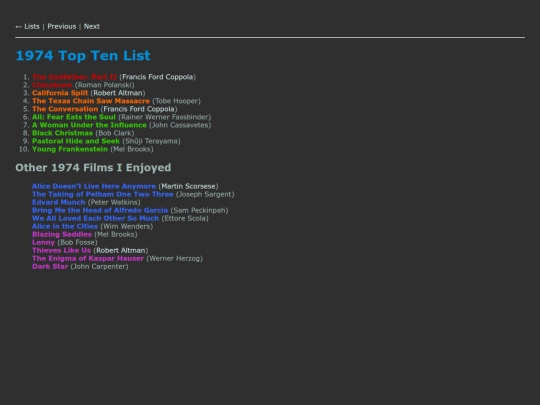
Task: Open the Black Christmas link
Action: 62,133
